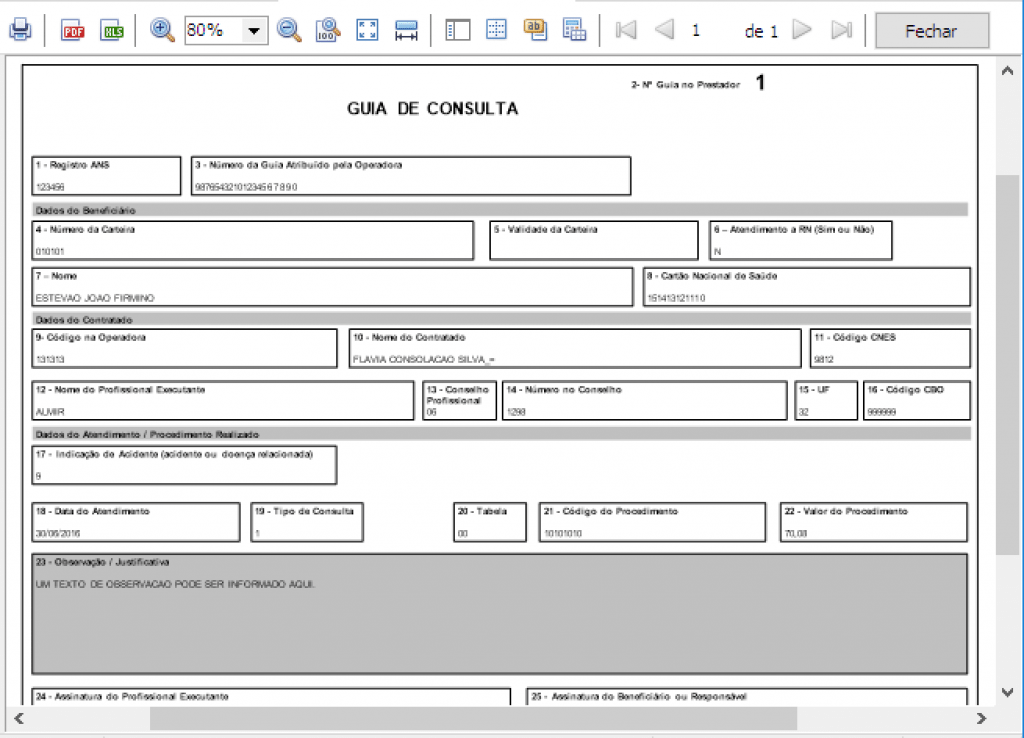Open the zoom level dropdown arrow
This screenshot has height=738, width=1024.
tap(254, 31)
